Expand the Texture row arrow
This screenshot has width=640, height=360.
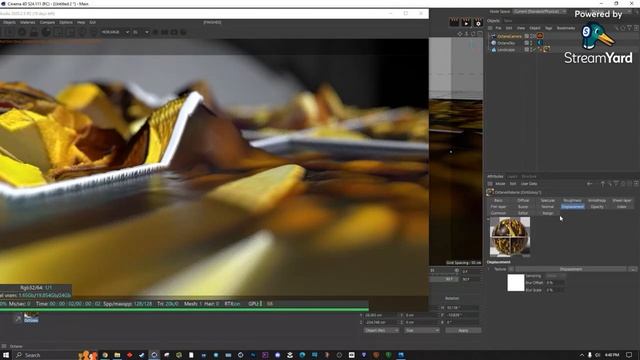pyautogui.click(x=489, y=269)
